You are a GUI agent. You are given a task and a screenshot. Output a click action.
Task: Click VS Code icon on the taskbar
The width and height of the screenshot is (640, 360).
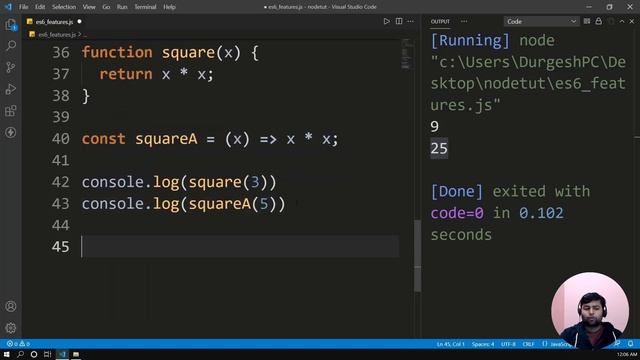coord(62,354)
